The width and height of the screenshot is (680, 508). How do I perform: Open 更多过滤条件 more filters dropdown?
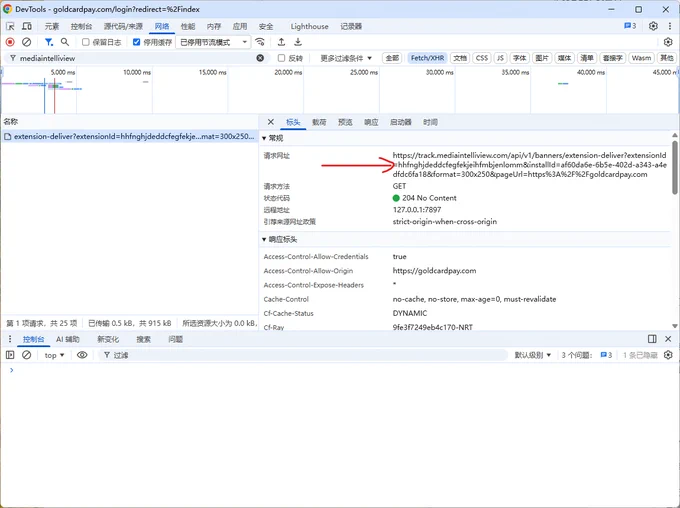click(346, 58)
